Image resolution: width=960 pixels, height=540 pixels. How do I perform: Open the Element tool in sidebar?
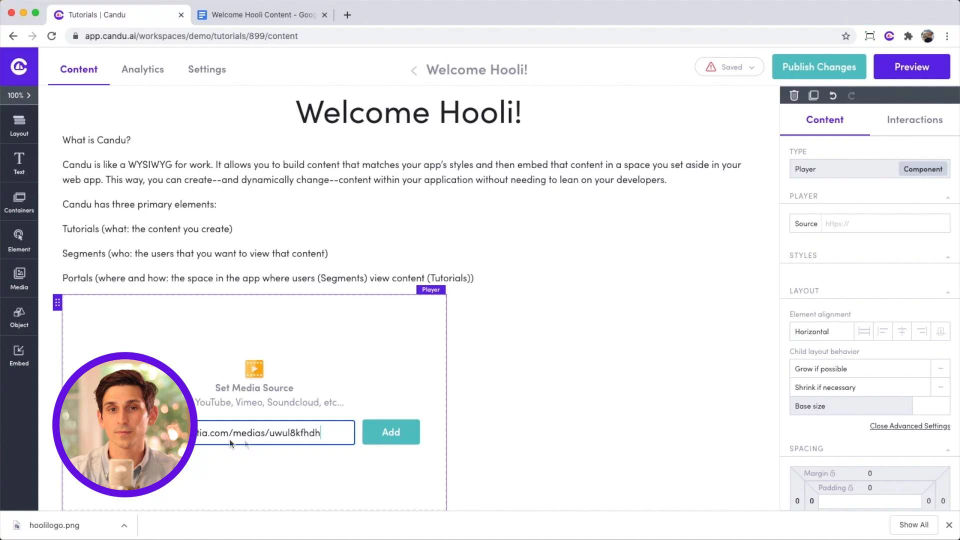pyautogui.click(x=19, y=241)
